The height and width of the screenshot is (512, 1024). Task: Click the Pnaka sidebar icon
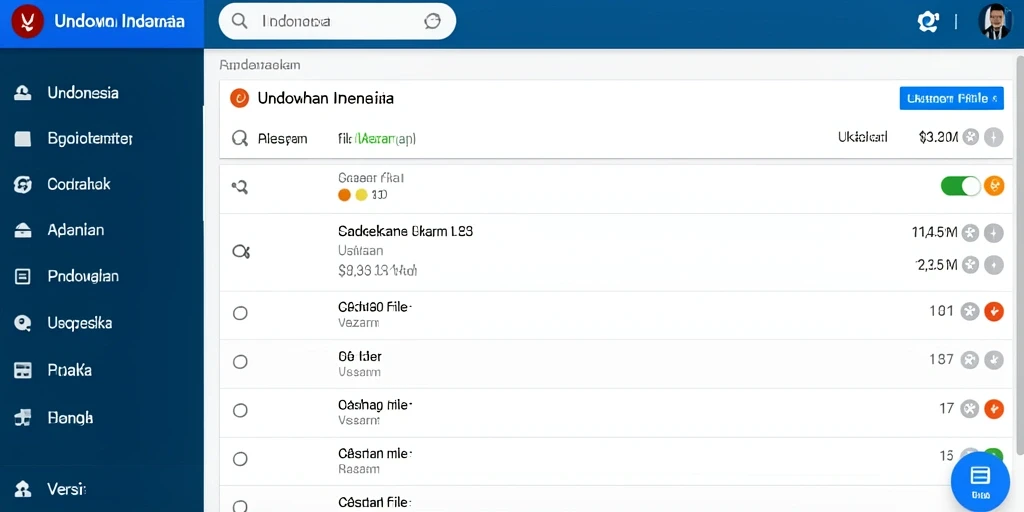(x=23, y=370)
